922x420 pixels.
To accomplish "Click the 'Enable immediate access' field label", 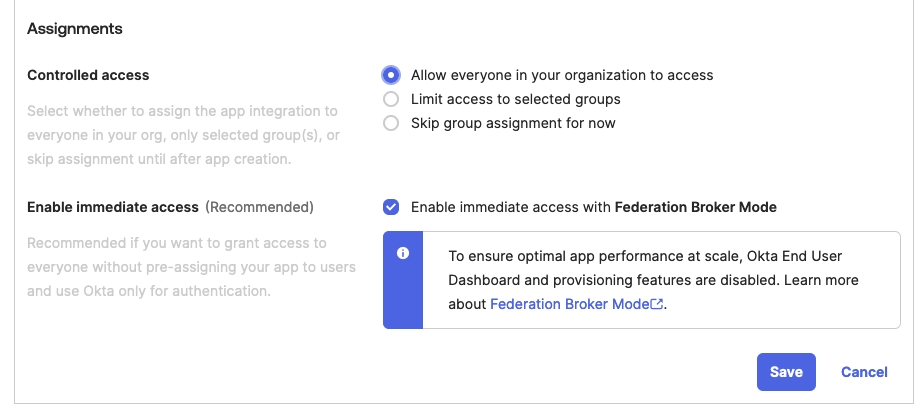I will [x=113, y=207].
